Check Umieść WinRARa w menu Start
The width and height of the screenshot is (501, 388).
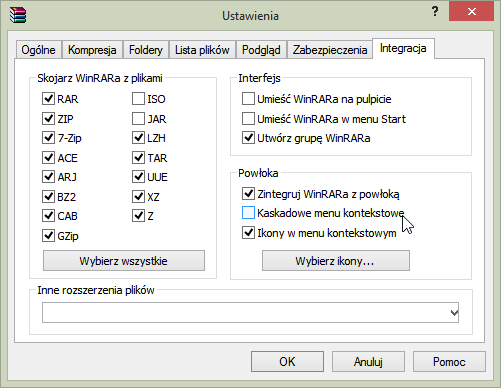(x=248, y=118)
